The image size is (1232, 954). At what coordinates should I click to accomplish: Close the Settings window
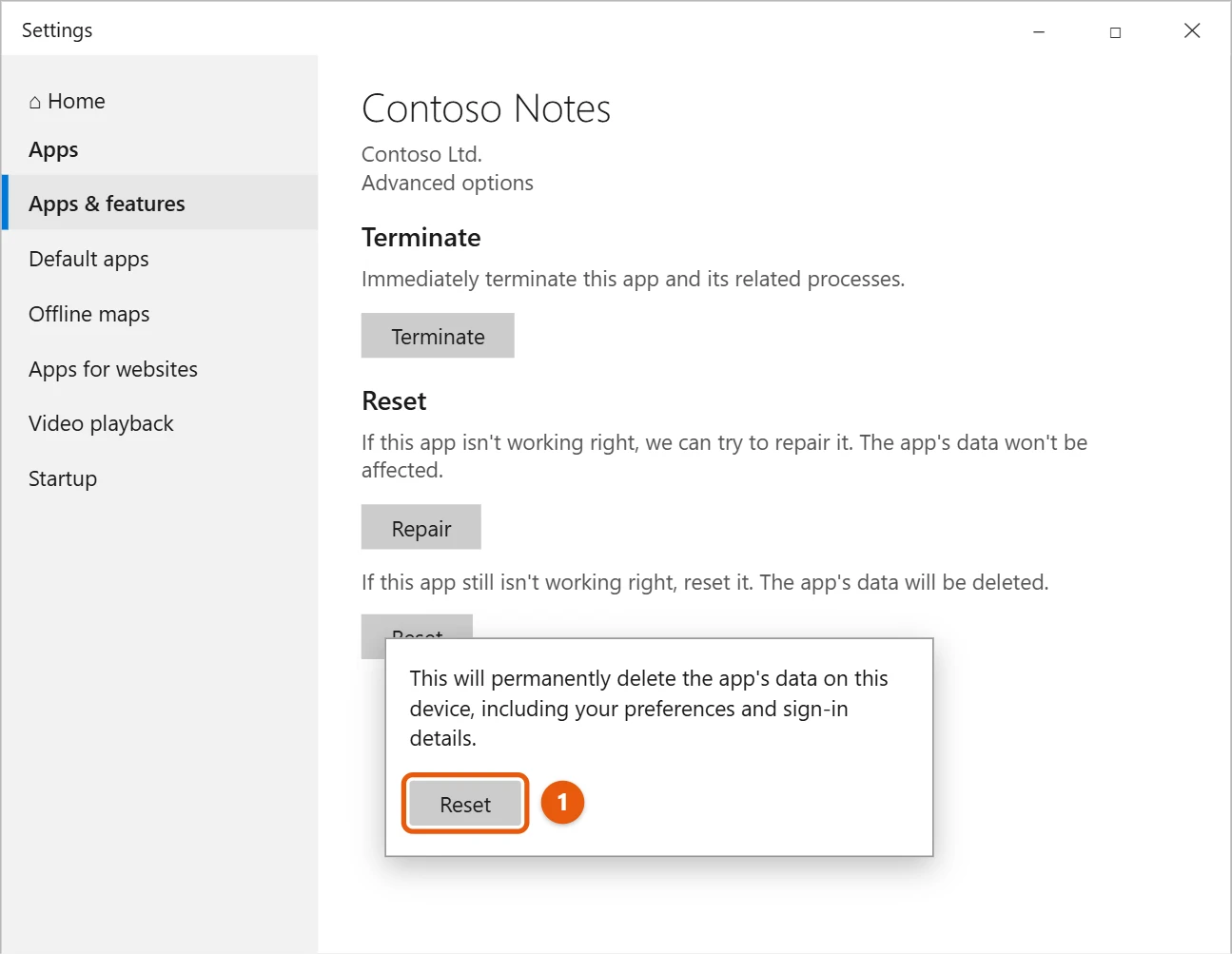(x=1192, y=31)
